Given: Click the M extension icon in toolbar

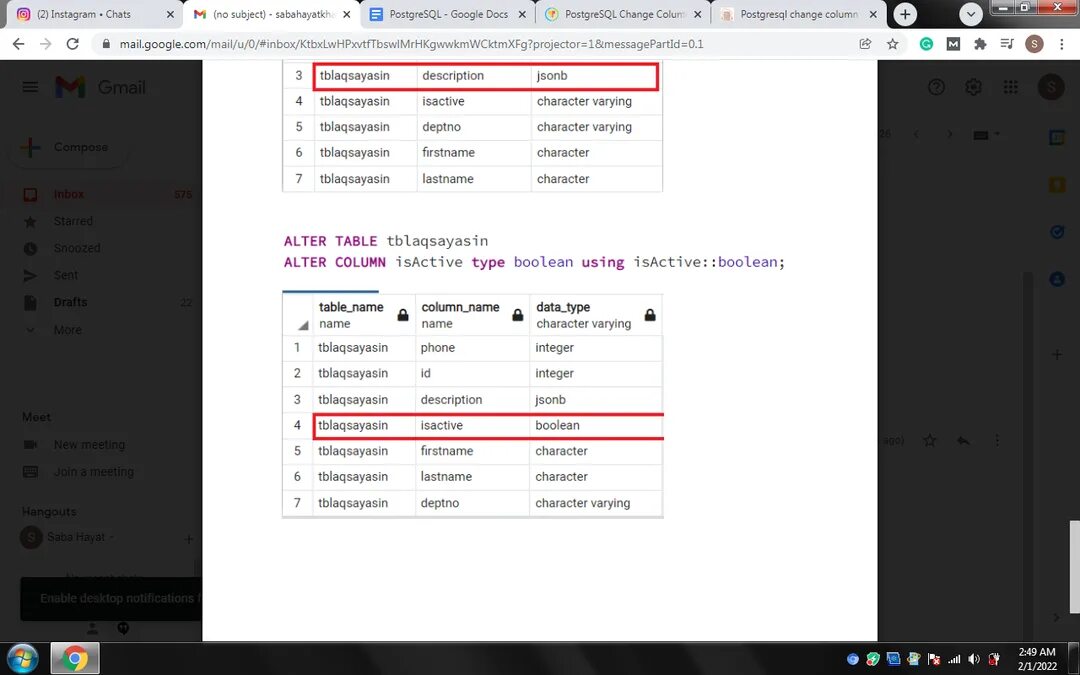Looking at the screenshot, I should (x=953, y=44).
